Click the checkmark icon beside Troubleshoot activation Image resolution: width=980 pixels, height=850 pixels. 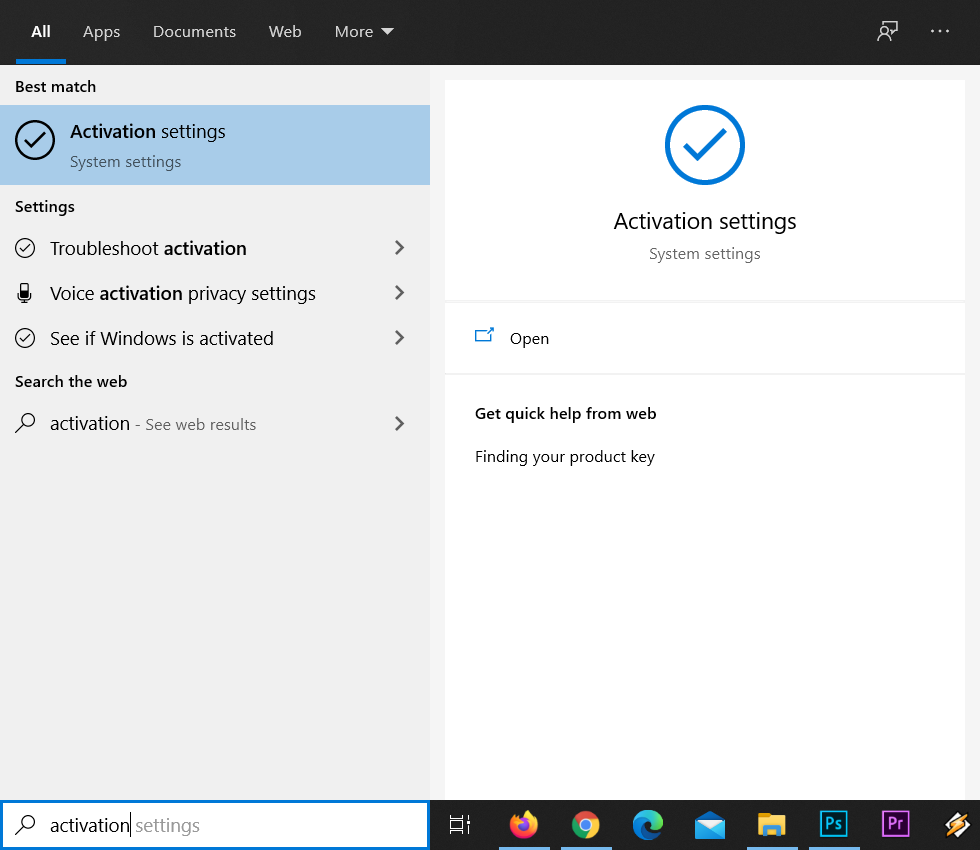(x=25, y=248)
